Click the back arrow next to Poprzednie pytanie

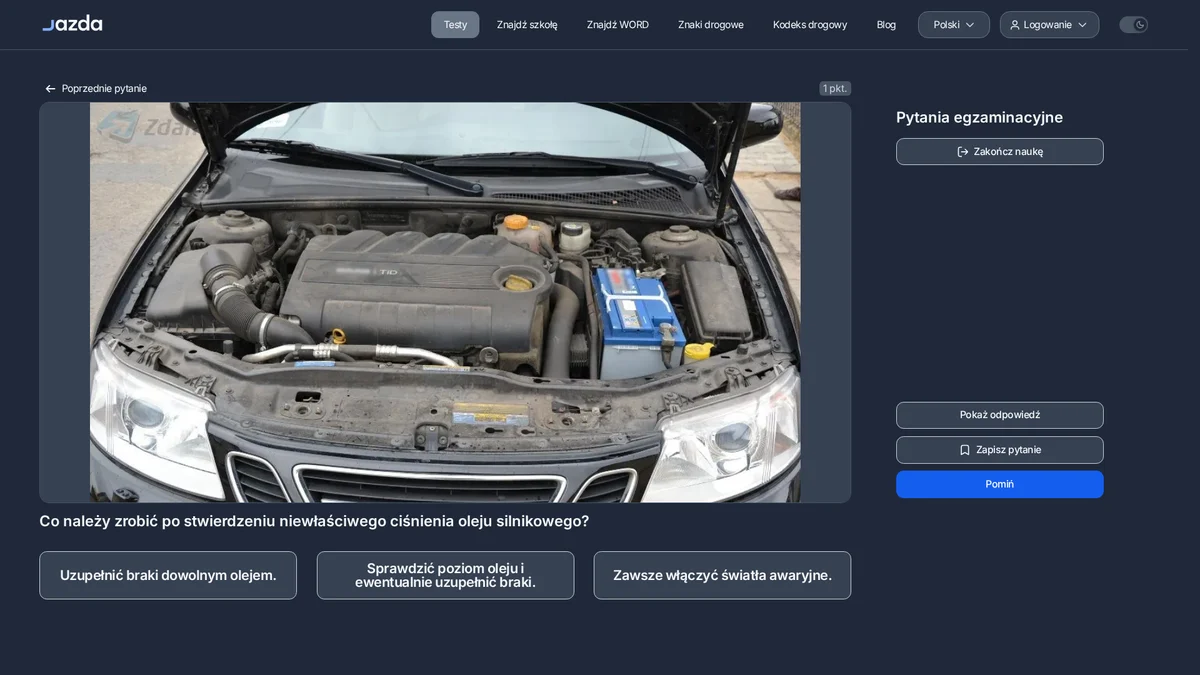tap(50, 89)
